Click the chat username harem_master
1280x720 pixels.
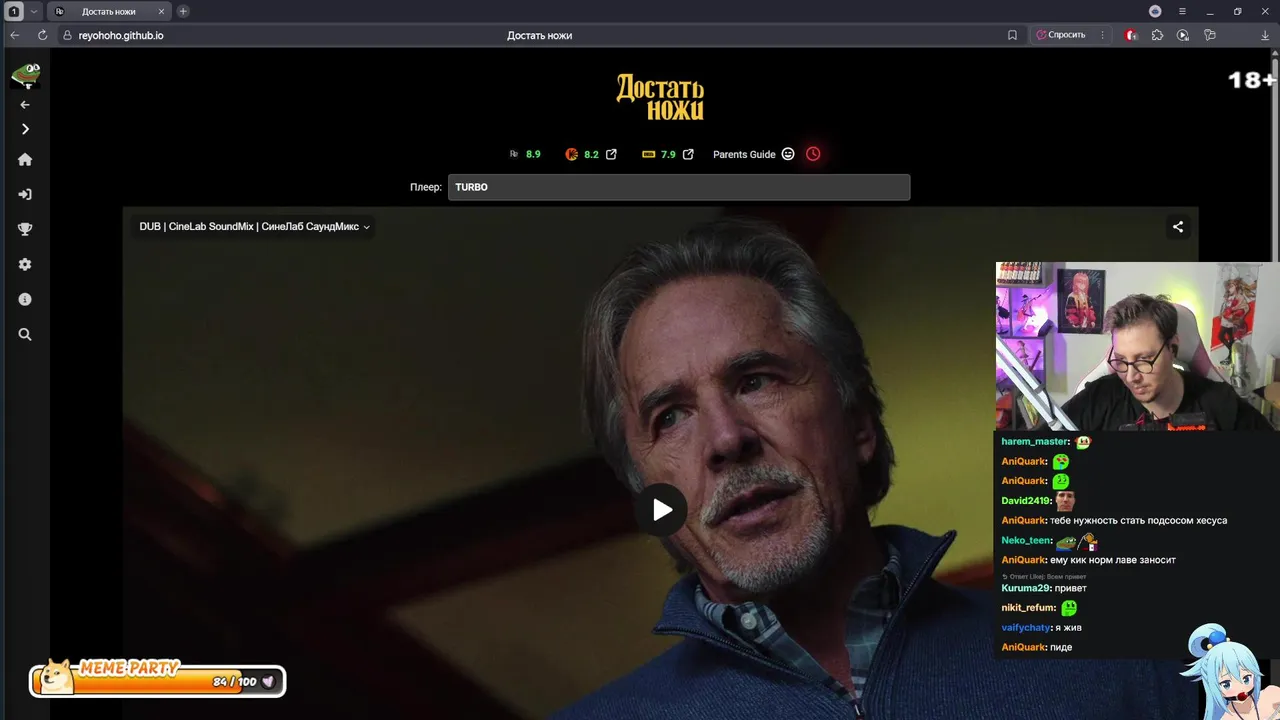(1035, 441)
